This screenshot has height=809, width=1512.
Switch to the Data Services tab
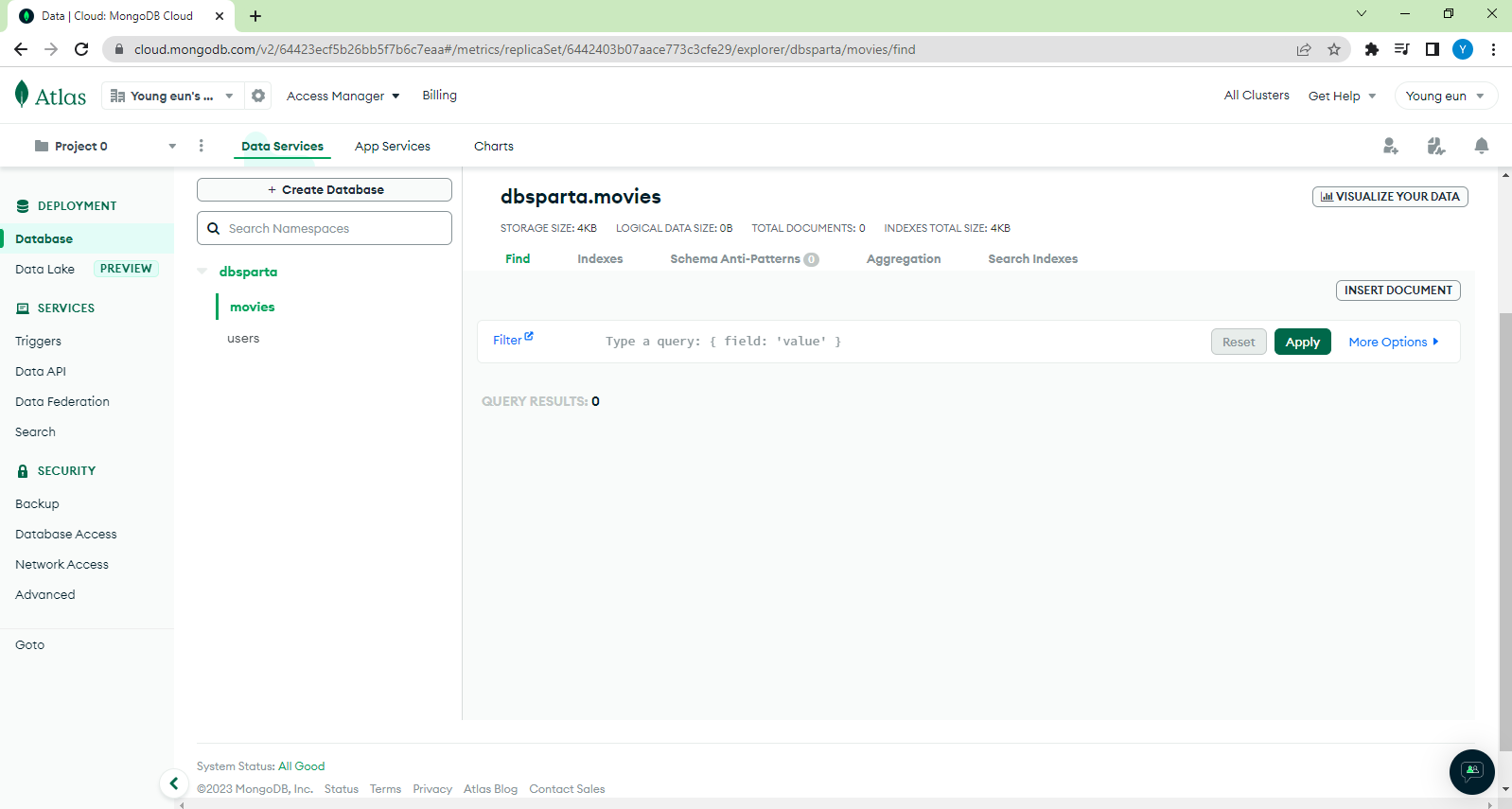[x=282, y=146]
